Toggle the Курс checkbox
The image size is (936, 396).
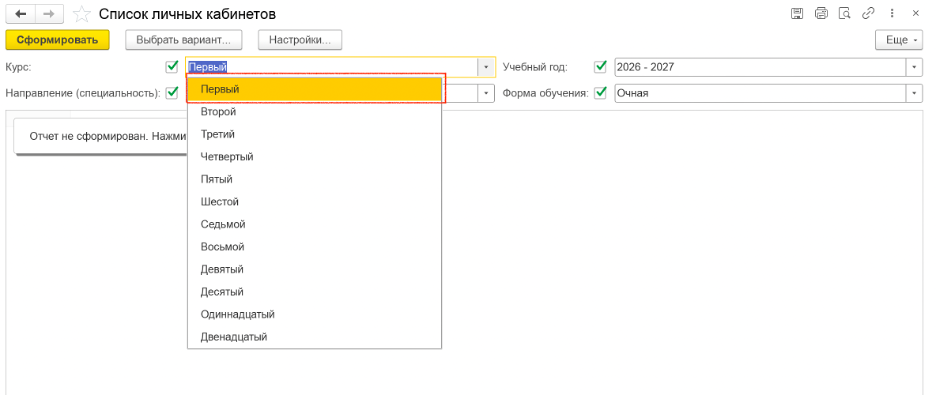tap(172, 67)
